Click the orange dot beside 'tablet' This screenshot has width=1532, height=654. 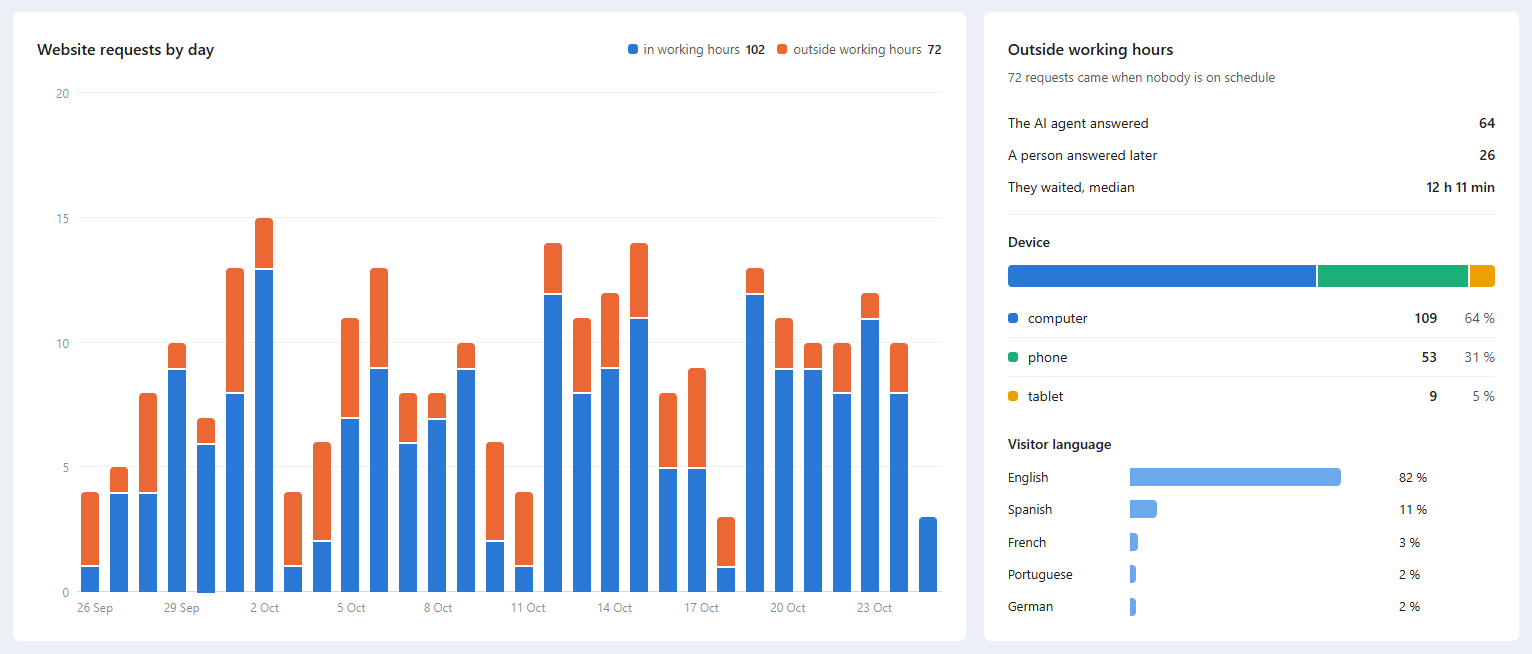click(1013, 396)
